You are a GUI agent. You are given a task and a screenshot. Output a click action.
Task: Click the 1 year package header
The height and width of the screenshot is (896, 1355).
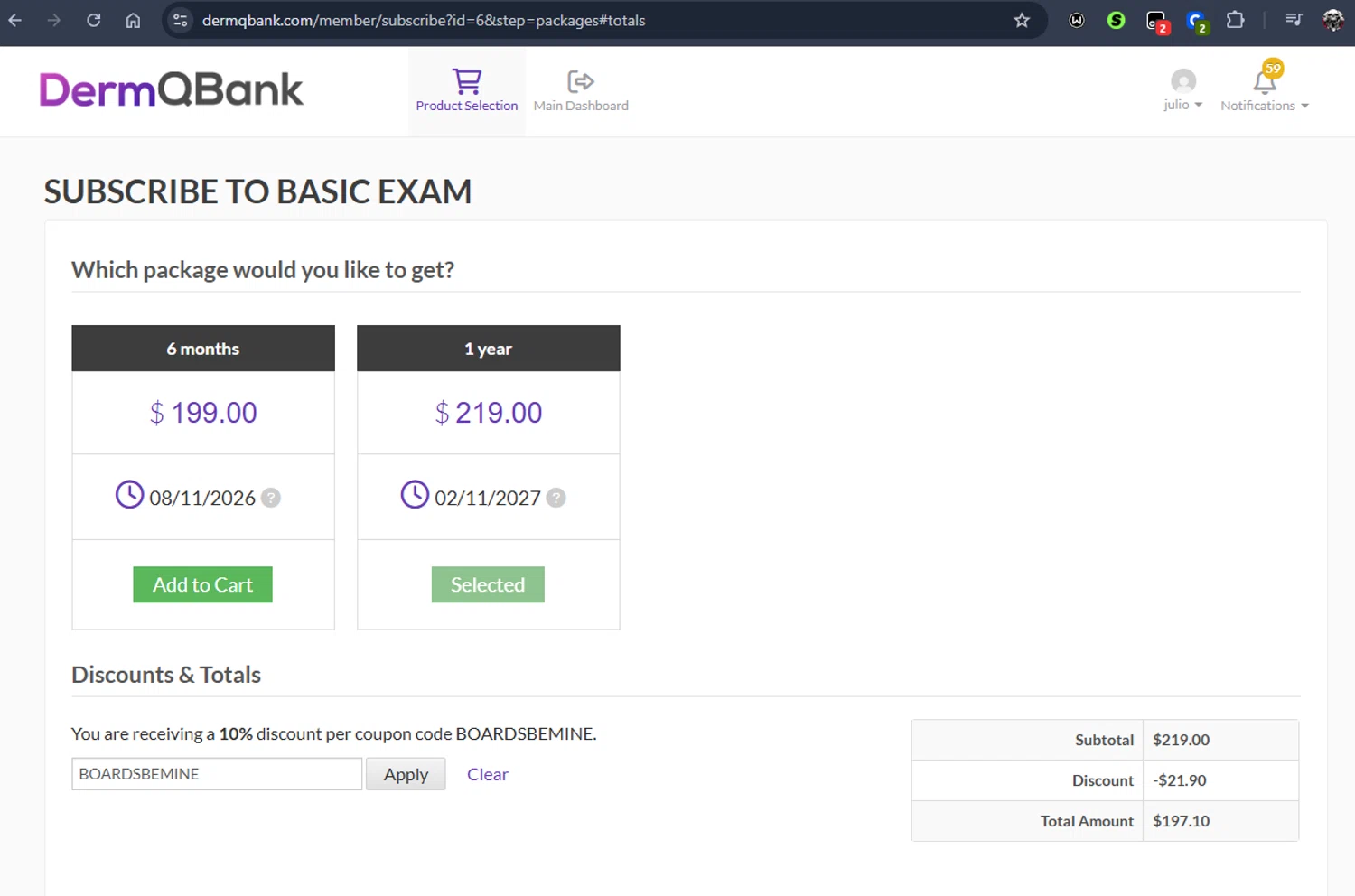click(x=489, y=349)
